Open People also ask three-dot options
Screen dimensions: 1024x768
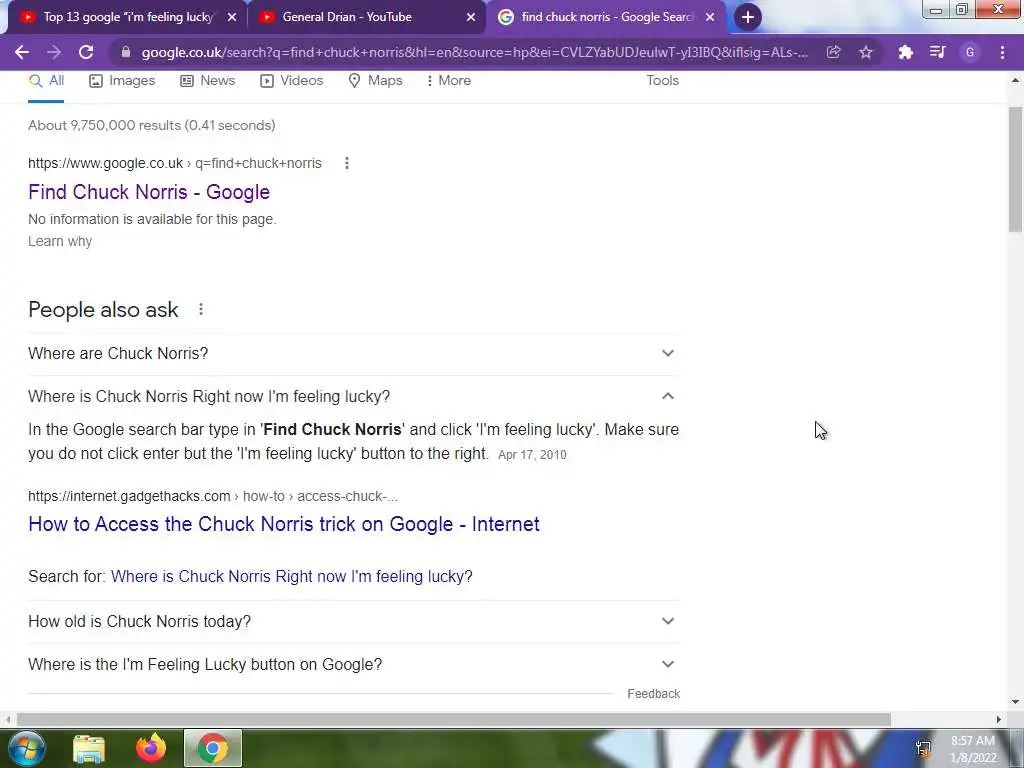pyautogui.click(x=200, y=310)
